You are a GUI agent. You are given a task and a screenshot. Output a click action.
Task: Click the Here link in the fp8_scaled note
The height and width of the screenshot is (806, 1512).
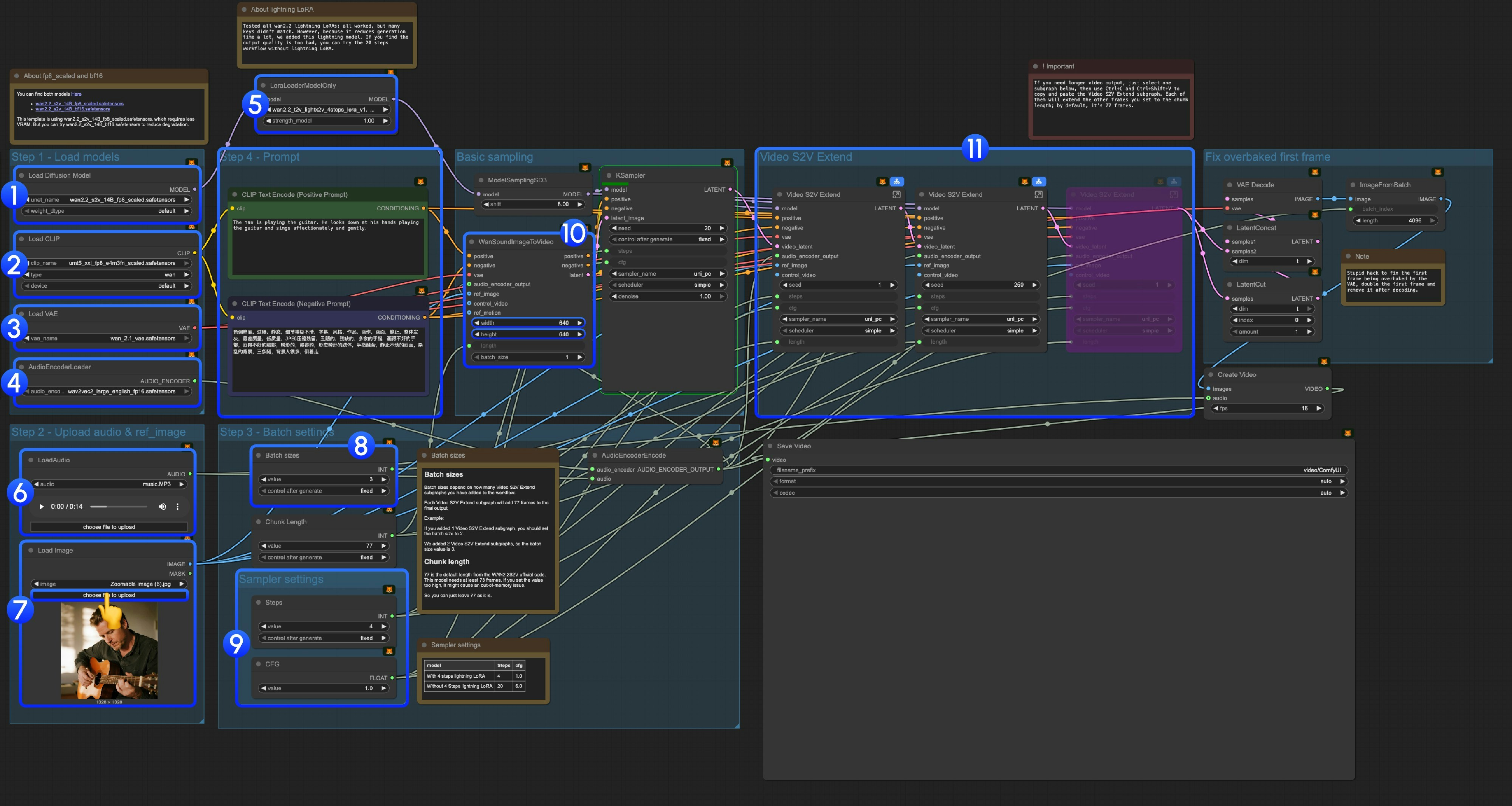click(77, 93)
